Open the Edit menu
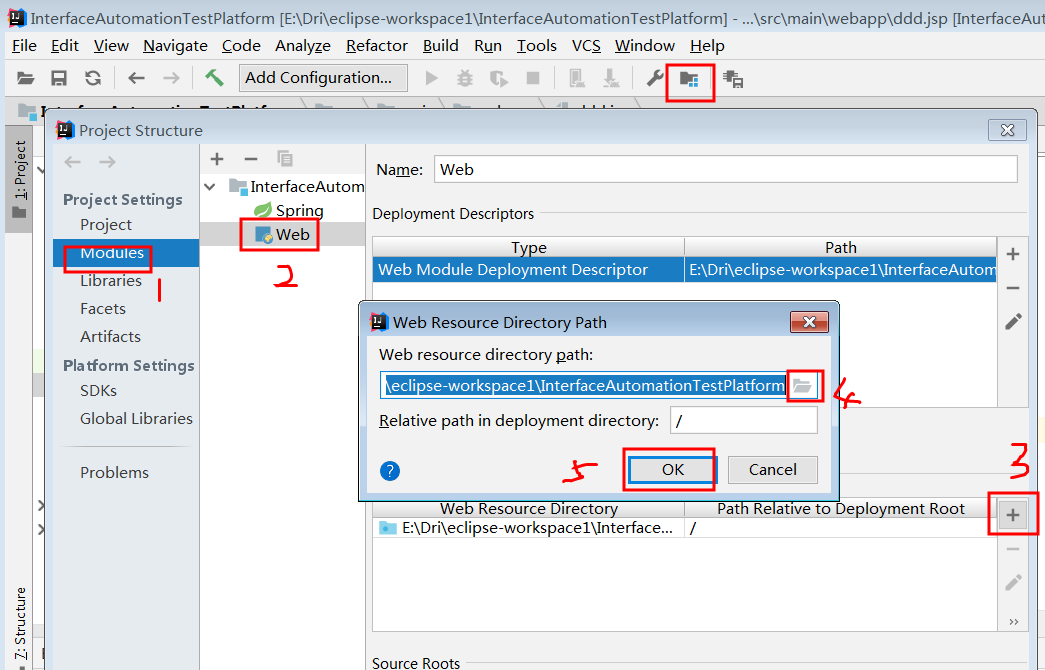 point(65,45)
